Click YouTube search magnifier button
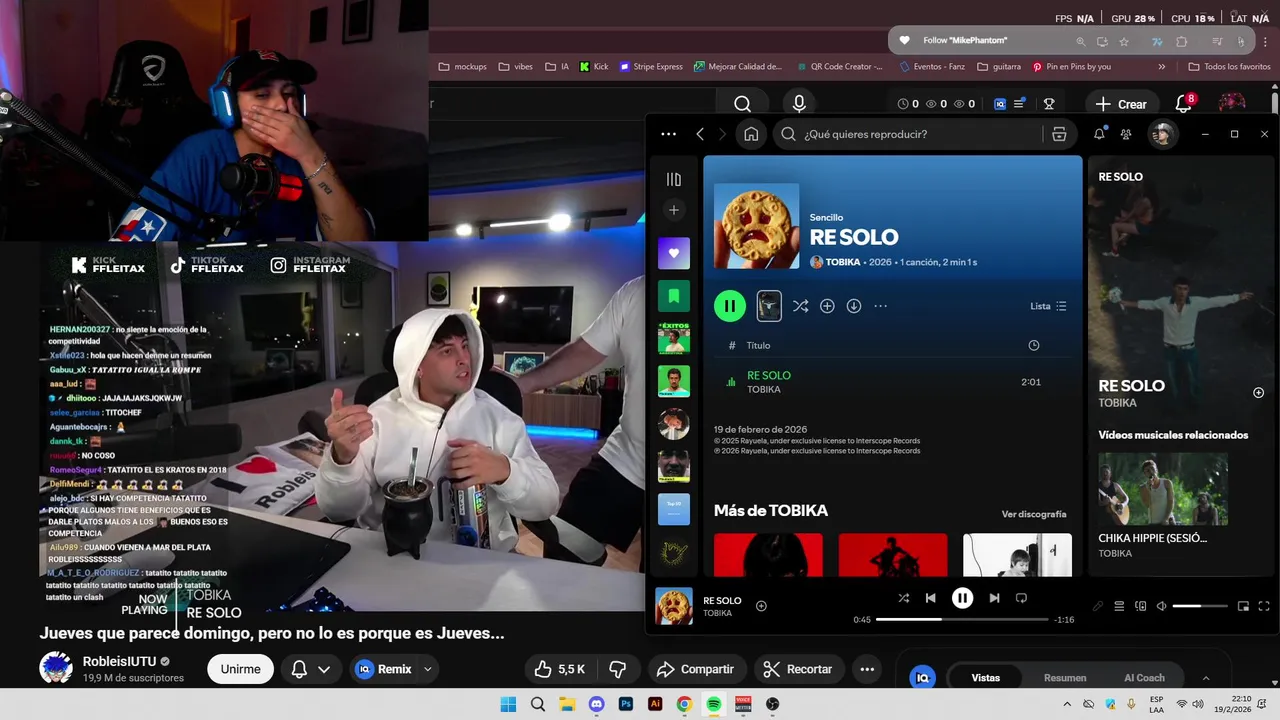 pos(742,104)
